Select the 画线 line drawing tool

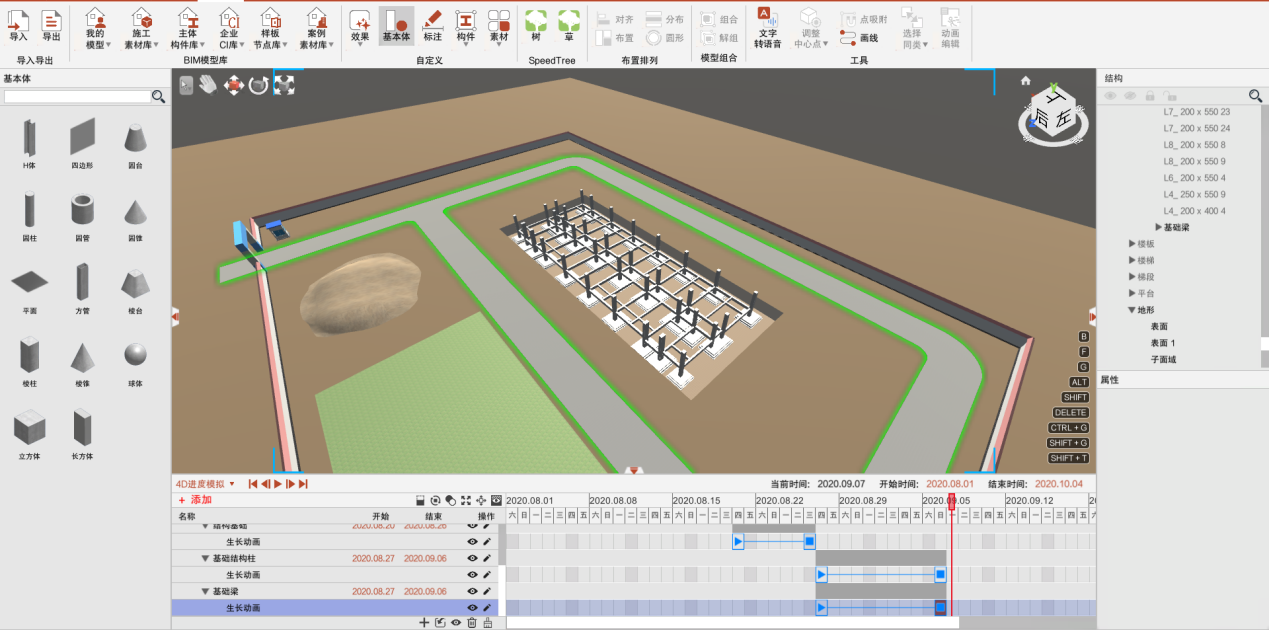(x=859, y=36)
